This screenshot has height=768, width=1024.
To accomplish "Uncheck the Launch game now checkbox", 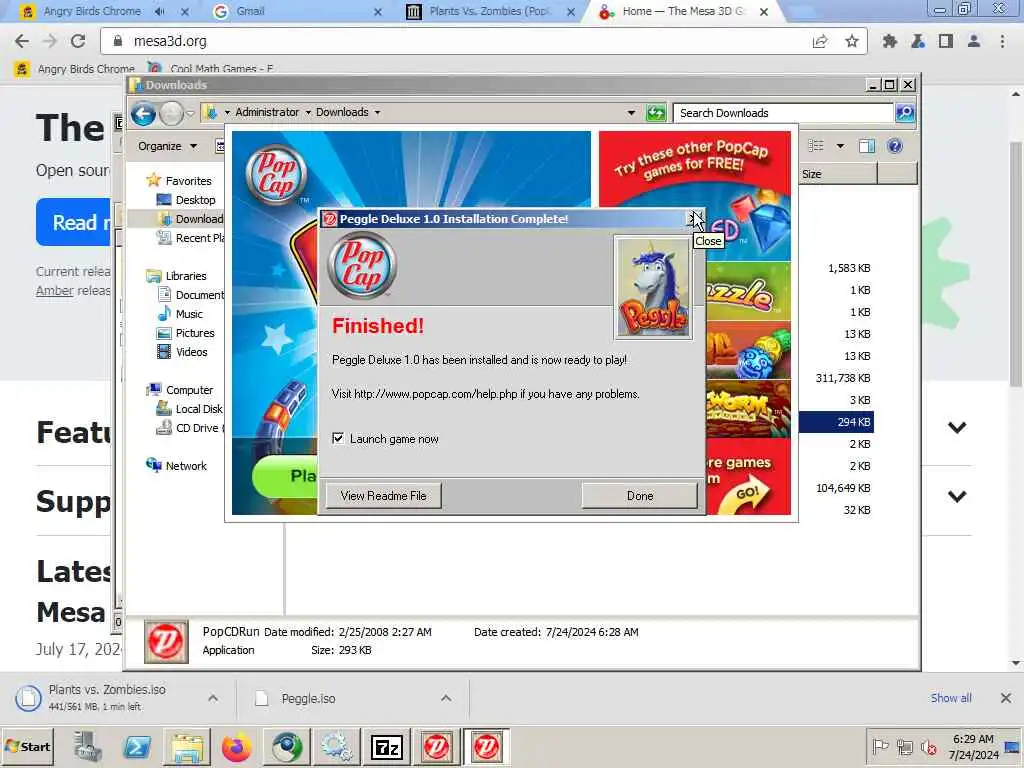I will coord(338,438).
